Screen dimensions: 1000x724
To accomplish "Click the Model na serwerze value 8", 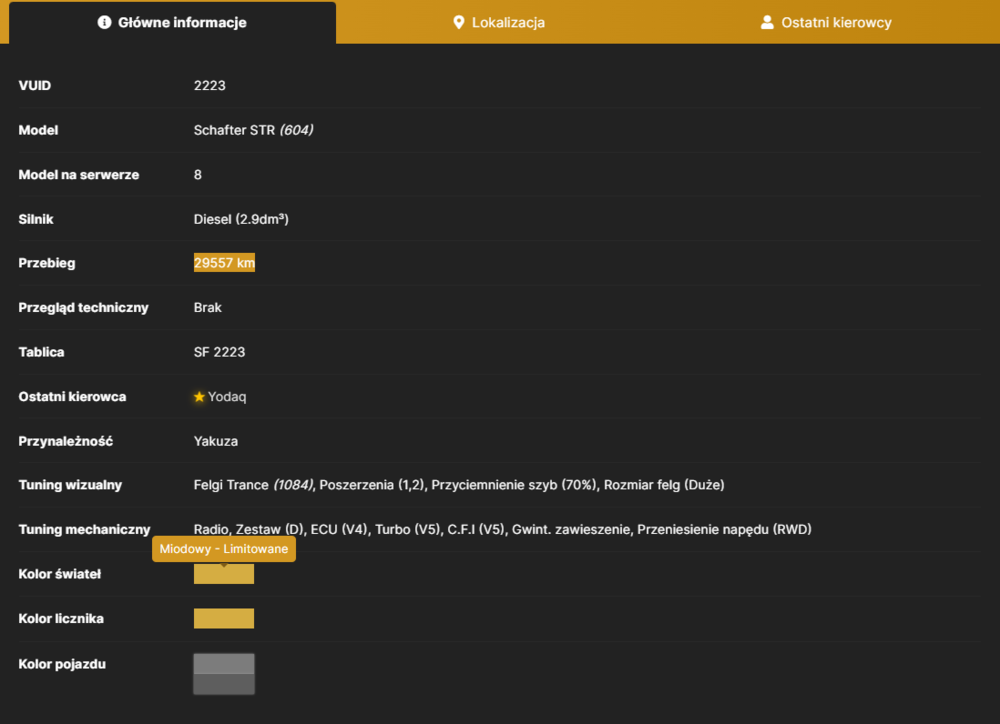I will [198, 175].
